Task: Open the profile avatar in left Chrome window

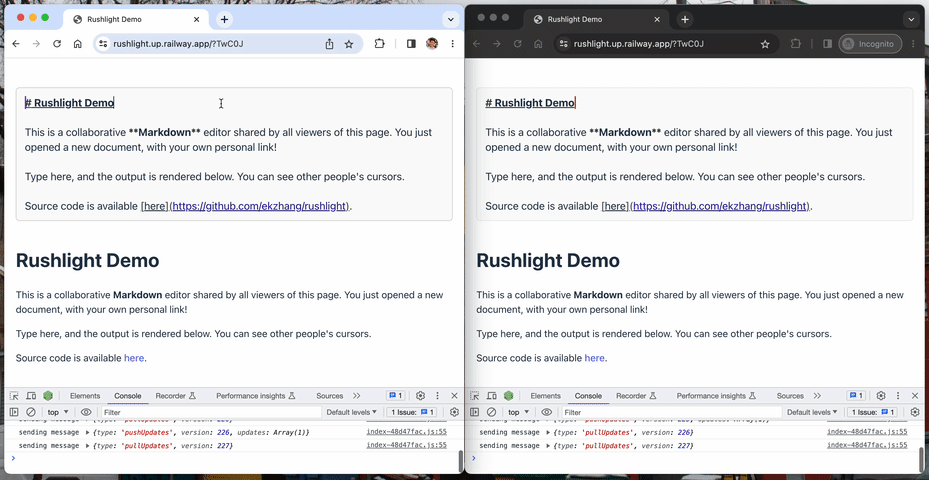Action: click(x=432, y=43)
